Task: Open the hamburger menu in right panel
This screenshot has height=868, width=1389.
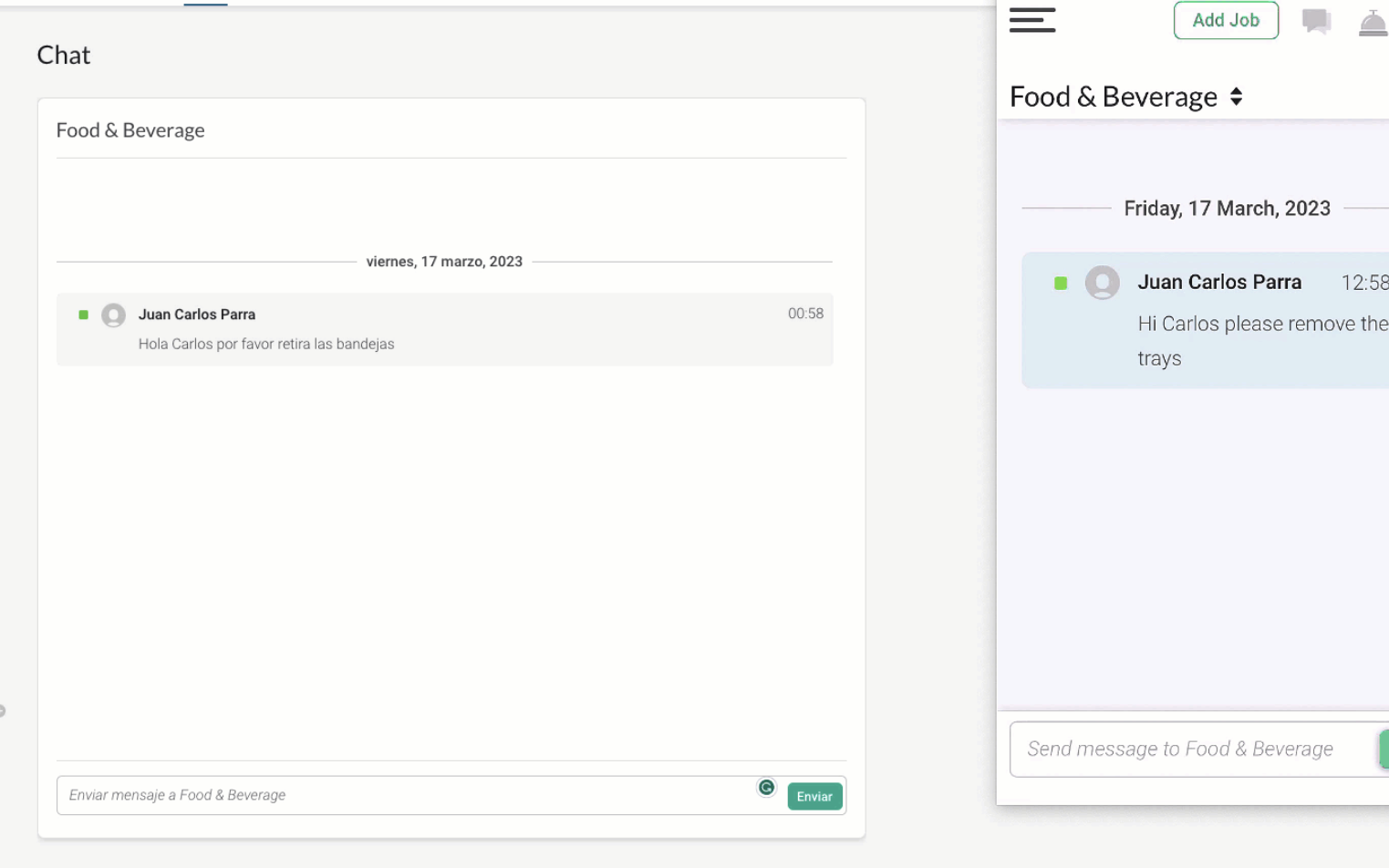Action: click(1032, 20)
